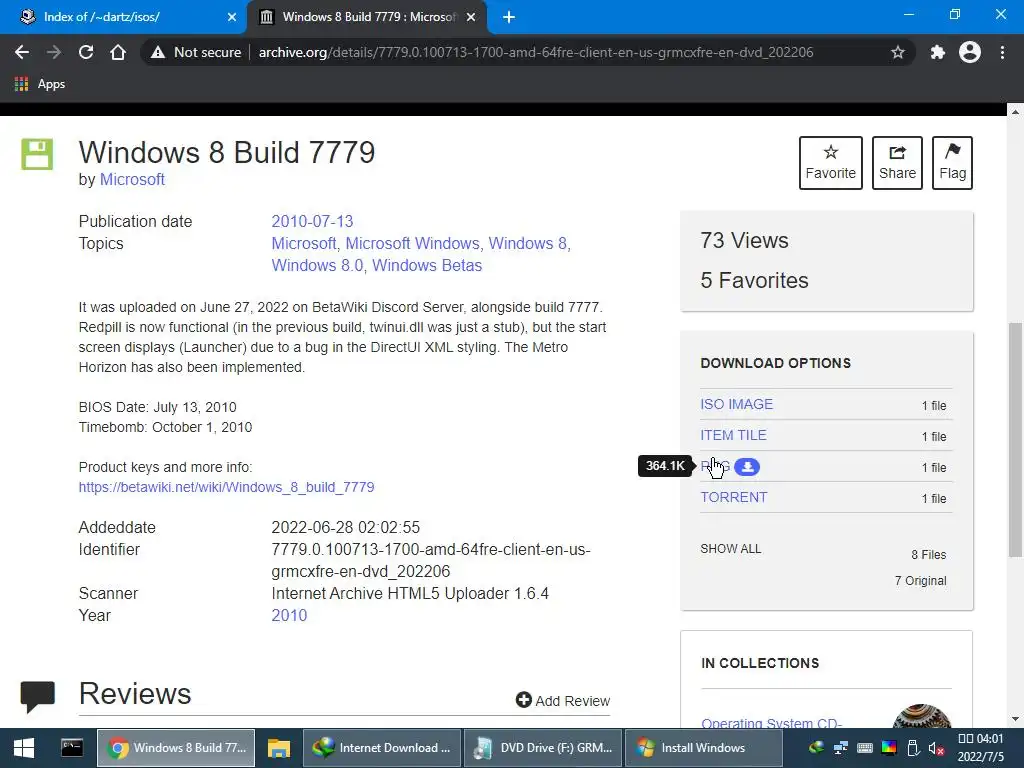This screenshot has height=768, width=1024.
Task: Click the Not secure warning icon
Action: coord(158,52)
